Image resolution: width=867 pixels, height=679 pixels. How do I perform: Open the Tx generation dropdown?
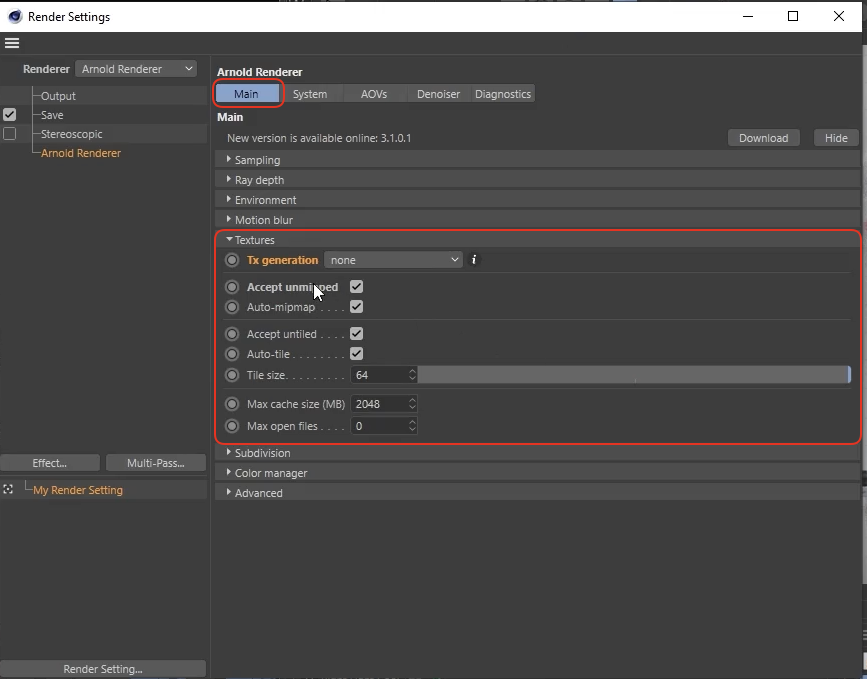click(393, 260)
